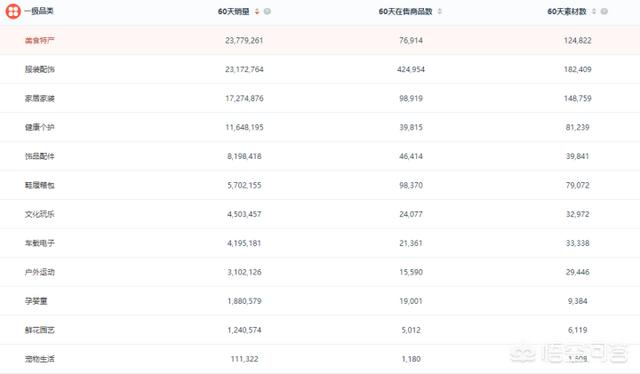
Task: Select the 宠物生活 category
Action: tap(40, 359)
